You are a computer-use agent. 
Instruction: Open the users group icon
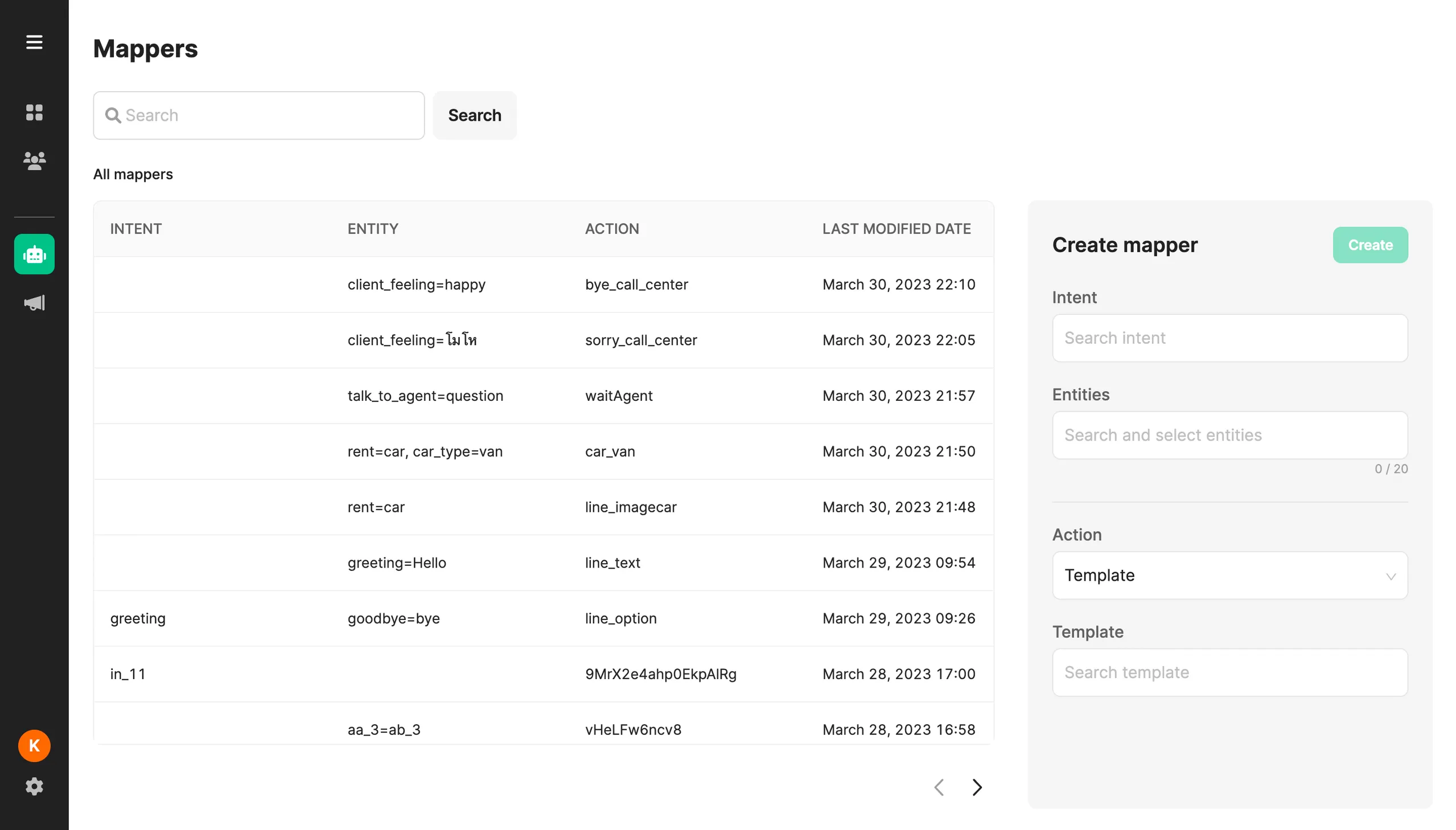click(34, 161)
